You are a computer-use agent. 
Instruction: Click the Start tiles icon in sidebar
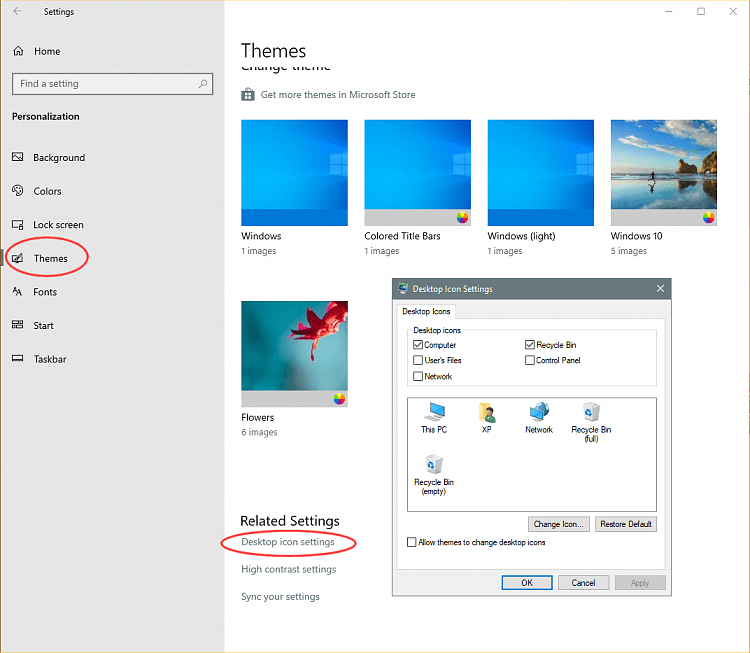[x=18, y=325]
